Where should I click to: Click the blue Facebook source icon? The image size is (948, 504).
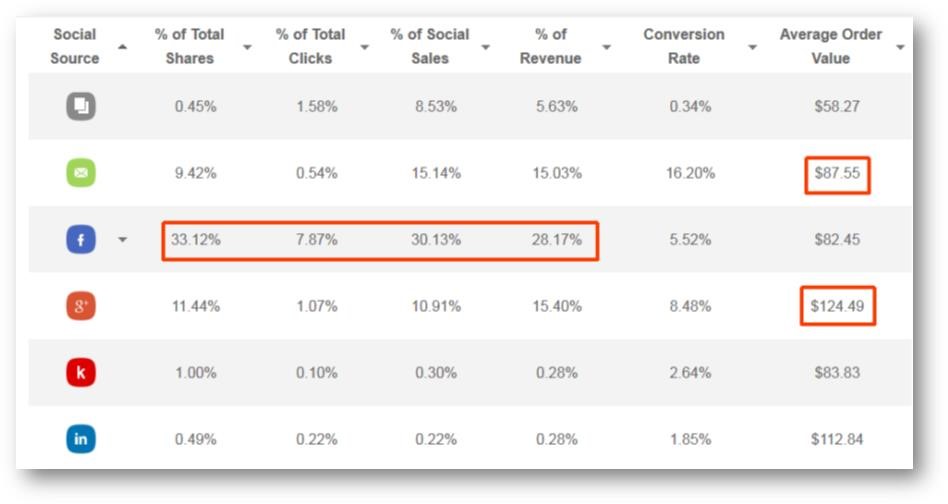click(81, 240)
